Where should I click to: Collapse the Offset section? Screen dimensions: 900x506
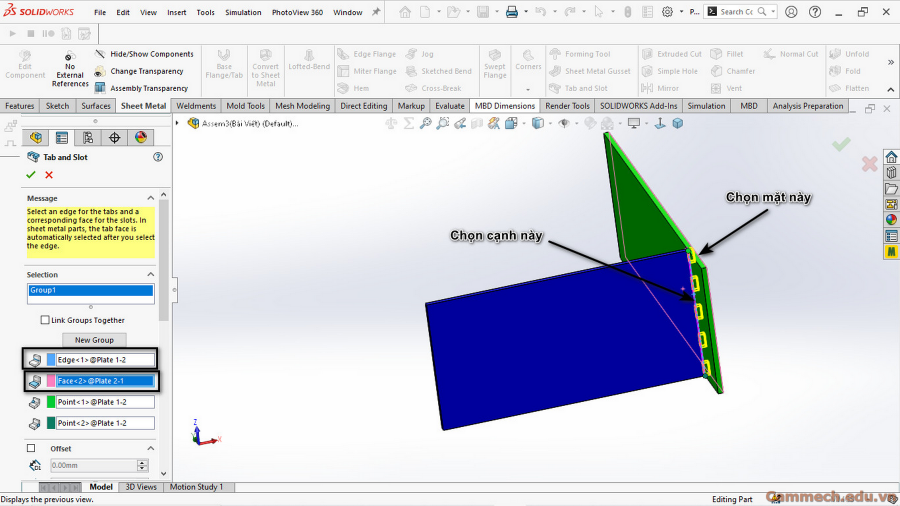150,448
